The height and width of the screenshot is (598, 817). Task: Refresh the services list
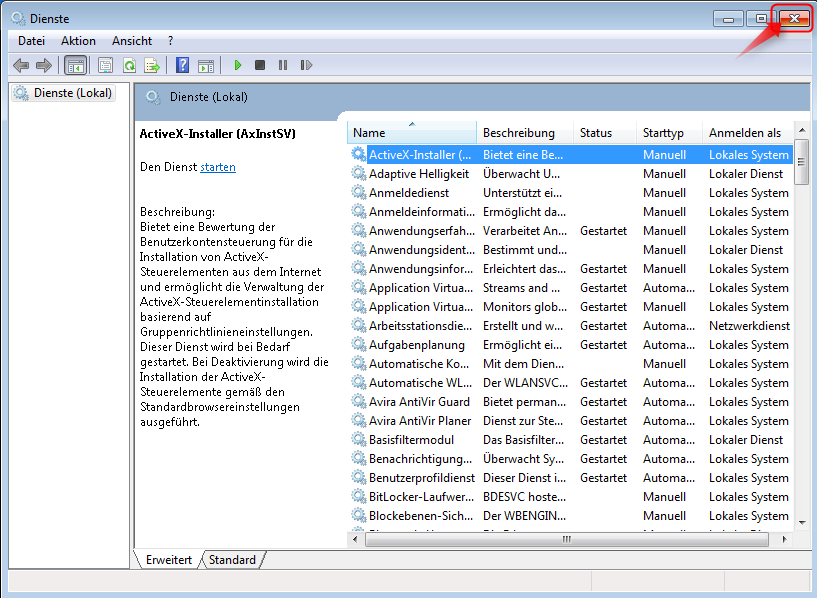click(129, 64)
